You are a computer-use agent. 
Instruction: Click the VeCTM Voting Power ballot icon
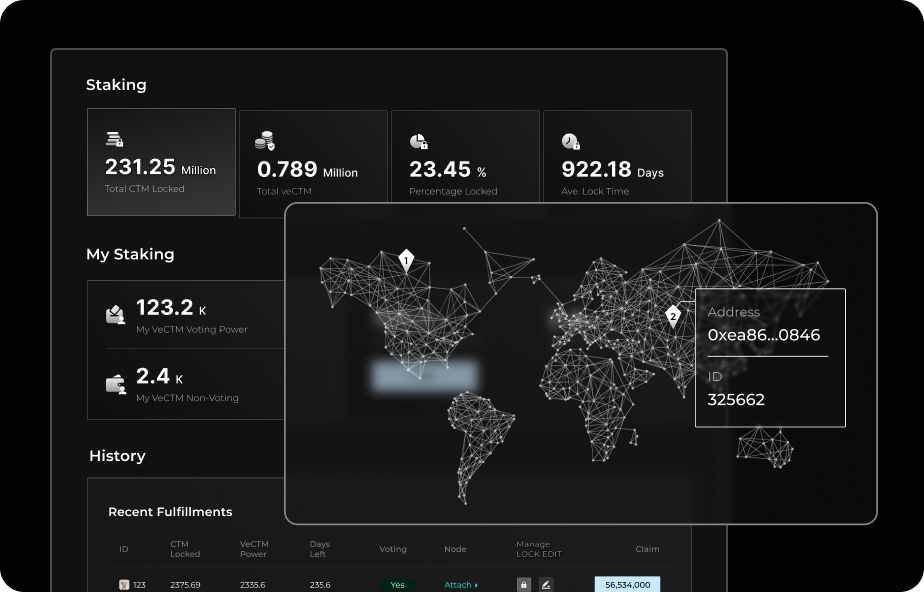pyautogui.click(x=116, y=314)
